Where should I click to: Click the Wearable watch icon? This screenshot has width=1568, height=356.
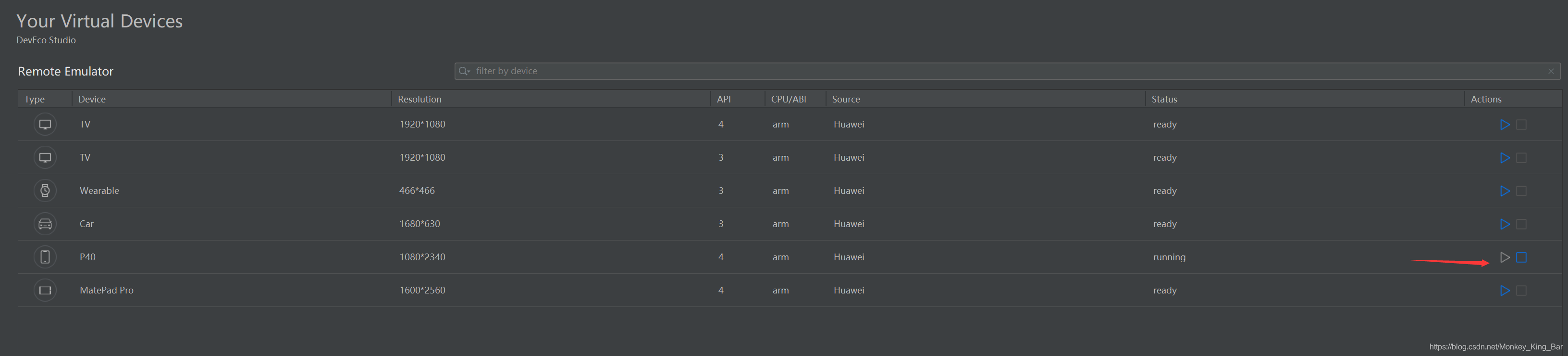(x=45, y=191)
